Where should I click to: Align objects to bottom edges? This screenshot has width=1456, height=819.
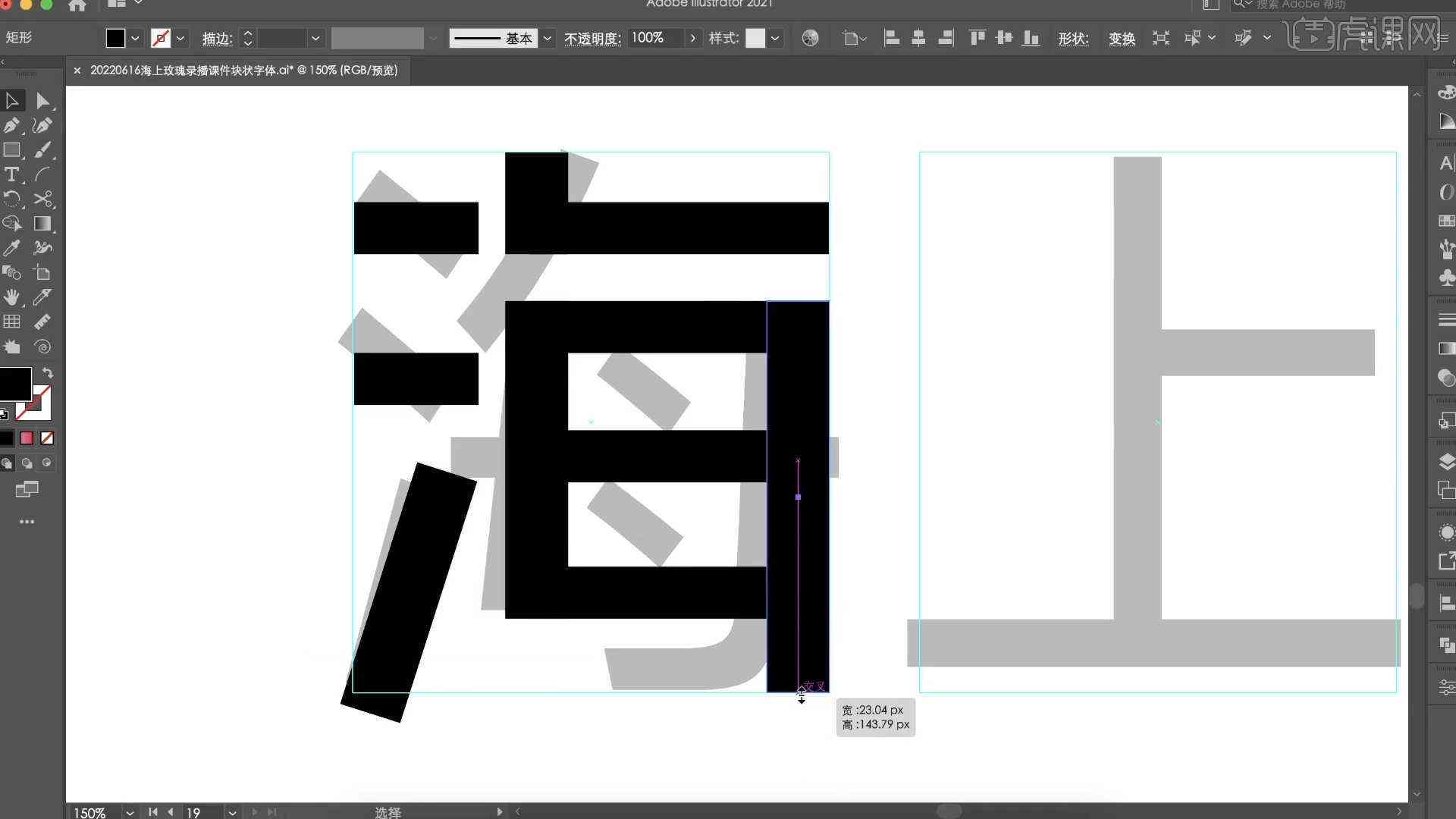pos(1031,38)
